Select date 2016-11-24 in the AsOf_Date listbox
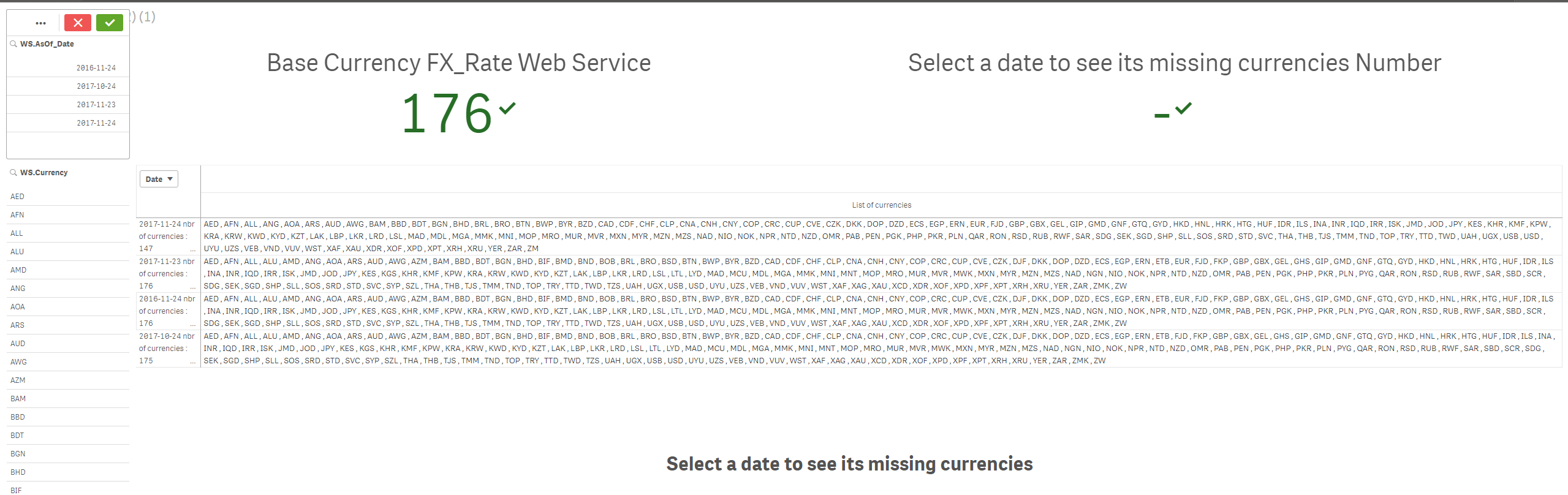 [96, 68]
